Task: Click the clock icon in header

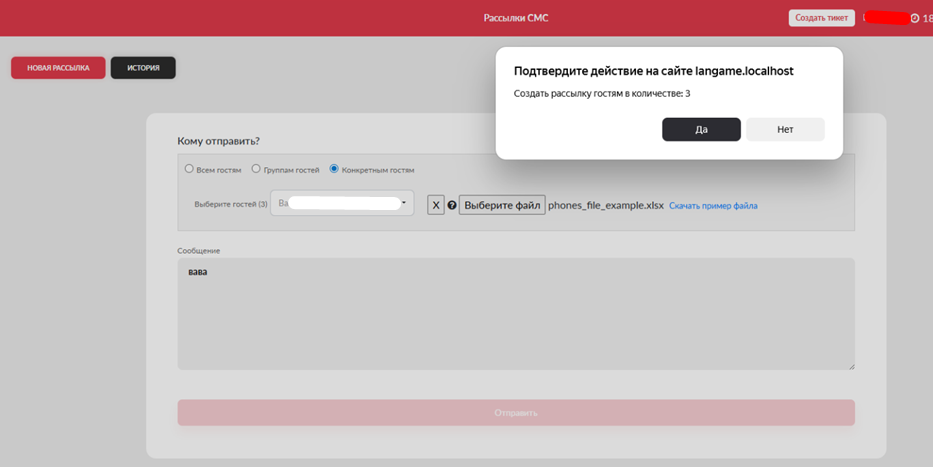Action: (914, 18)
